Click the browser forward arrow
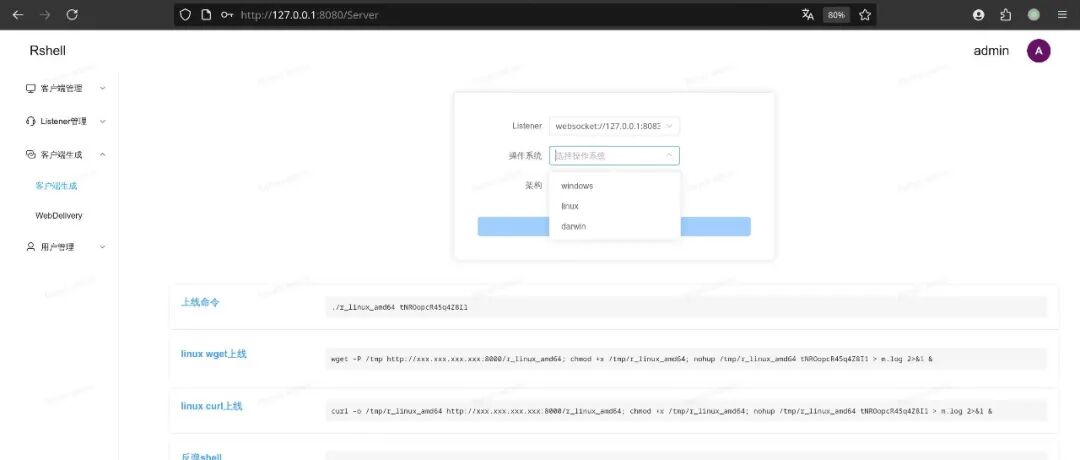 (45, 14)
